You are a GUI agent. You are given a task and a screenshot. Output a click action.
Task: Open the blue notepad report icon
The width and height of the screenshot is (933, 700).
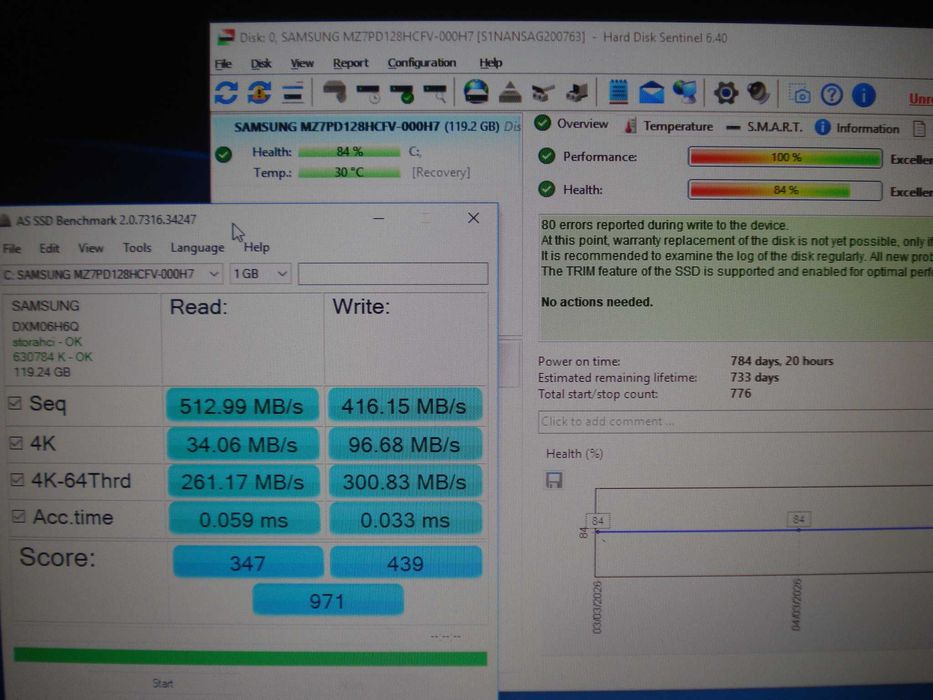(618, 92)
